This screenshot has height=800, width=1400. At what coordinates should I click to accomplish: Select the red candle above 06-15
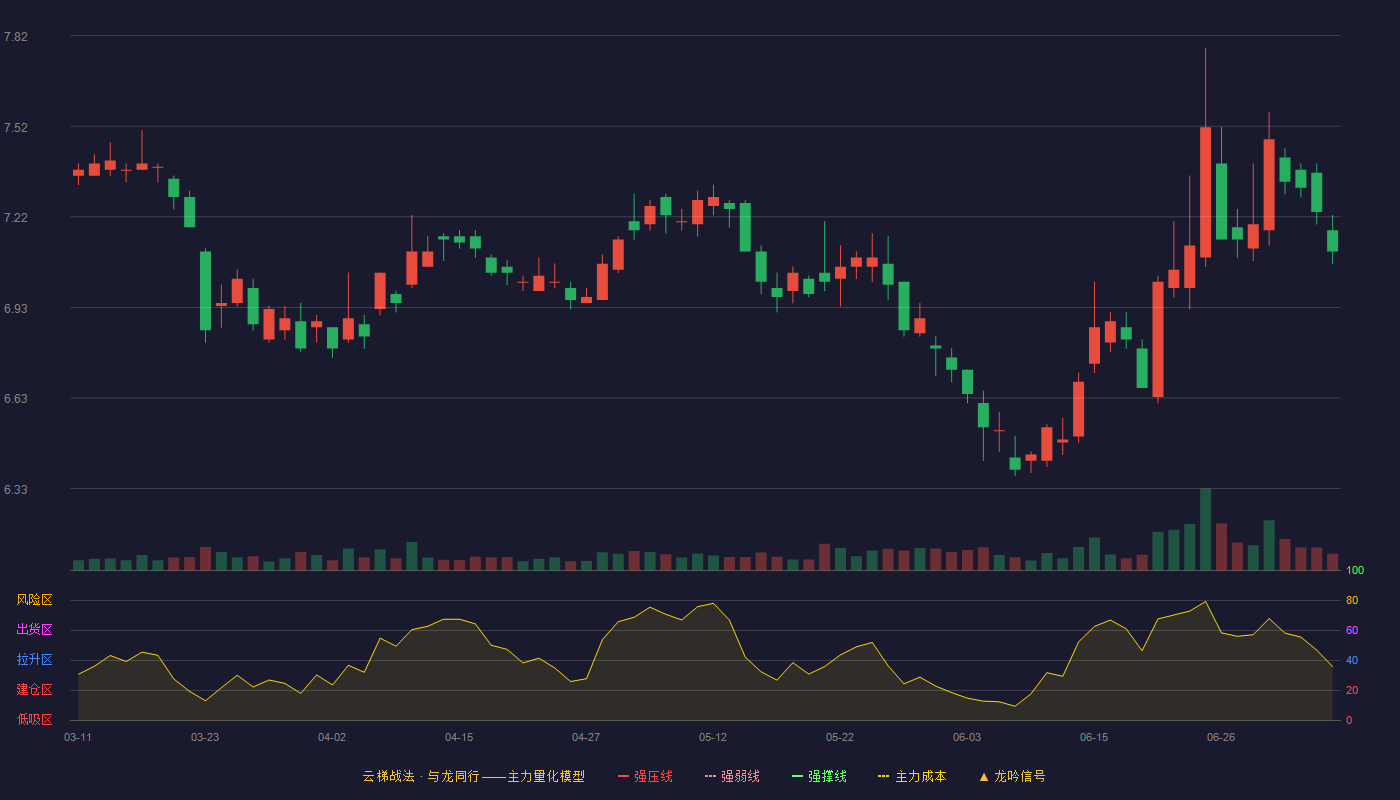1094,345
